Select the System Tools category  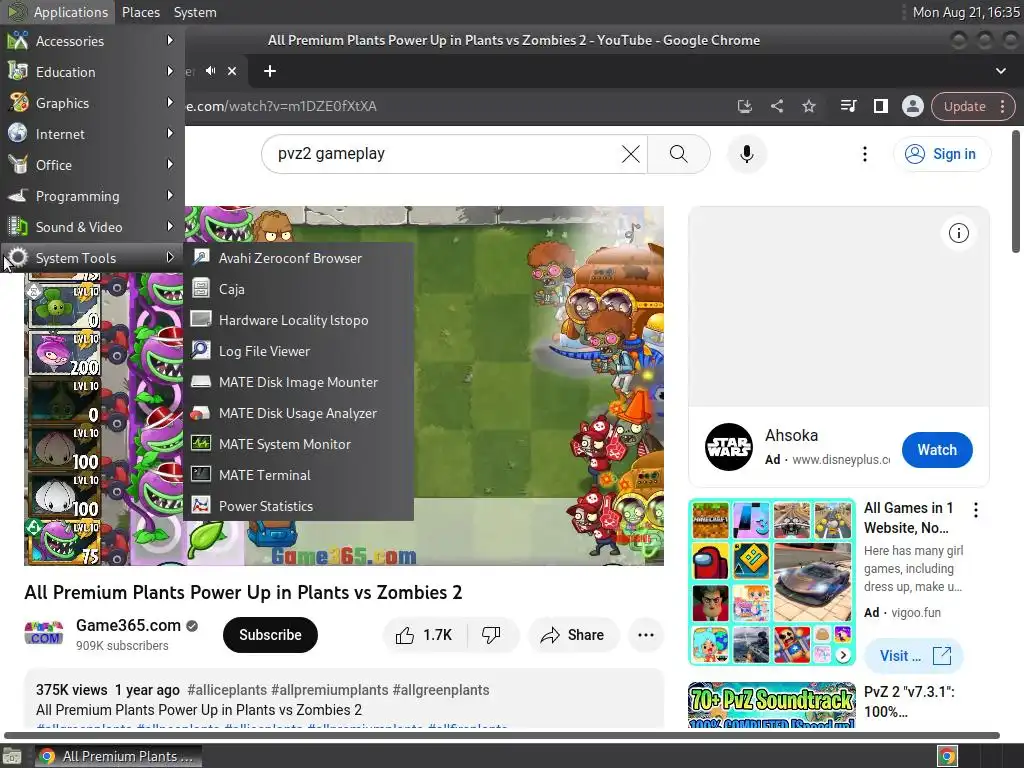[92, 258]
